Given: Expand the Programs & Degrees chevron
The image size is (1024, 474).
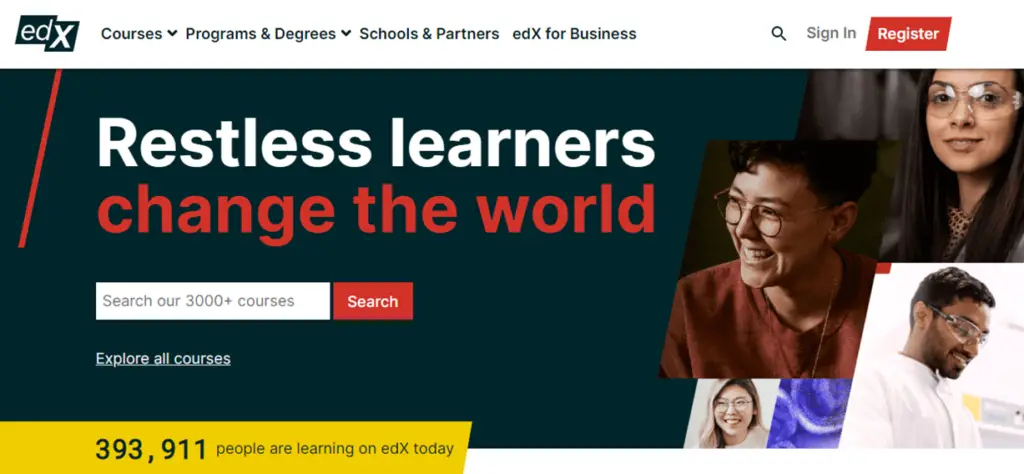Looking at the screenshot, I should (x=346, y=33).
